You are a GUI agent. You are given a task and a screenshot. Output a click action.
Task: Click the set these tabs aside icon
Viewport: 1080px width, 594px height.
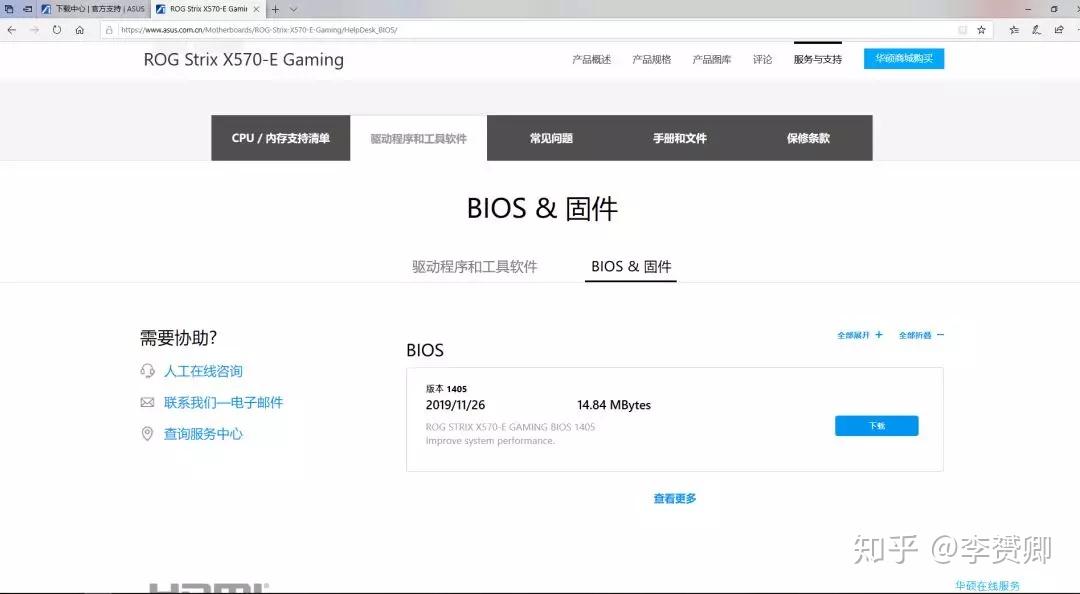(28, 9)
